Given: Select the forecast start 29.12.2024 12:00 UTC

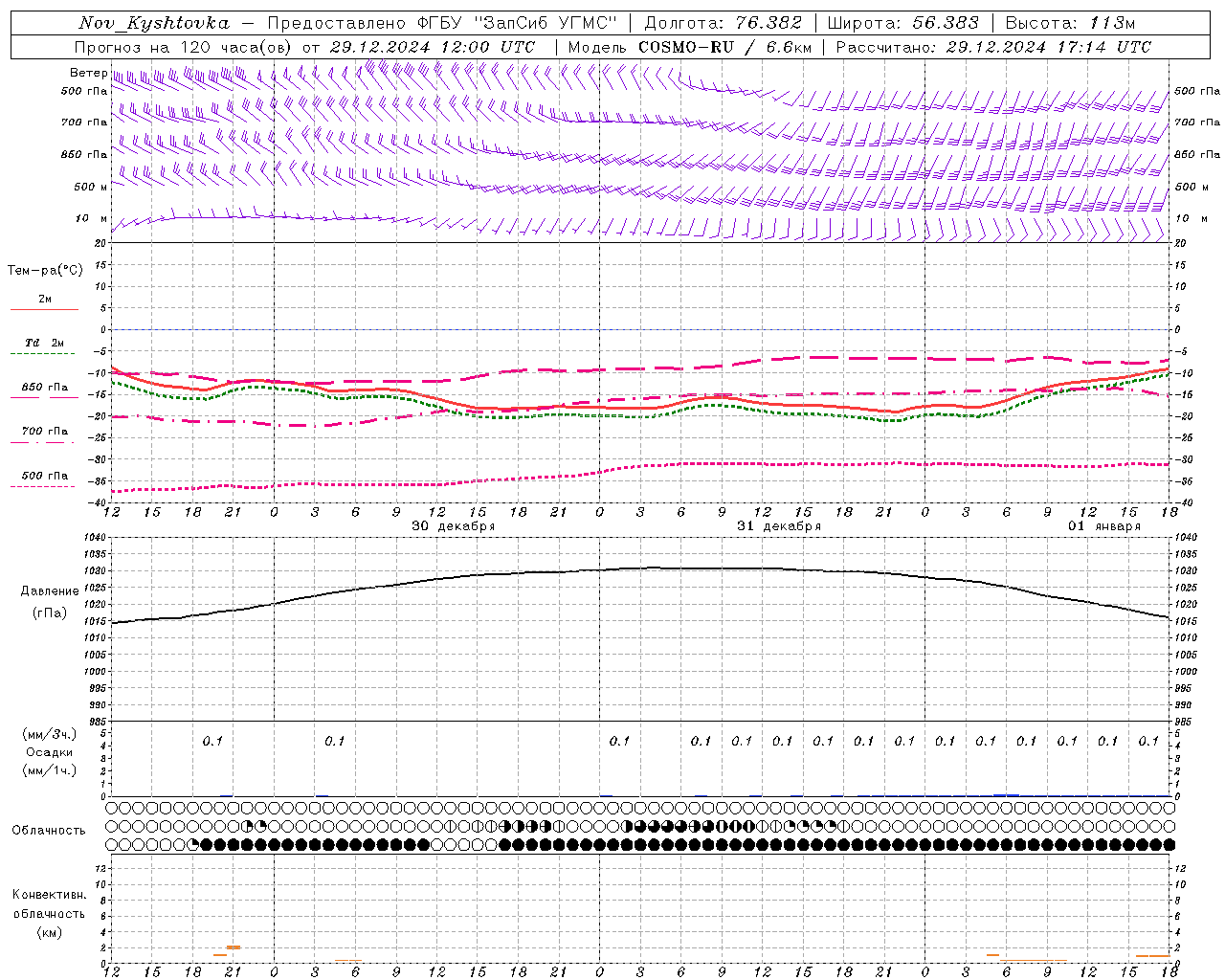Looking at the screenshot, I should 433,47.
